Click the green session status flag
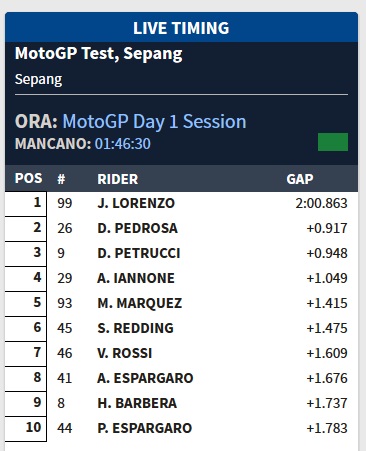 pos(333,142)
